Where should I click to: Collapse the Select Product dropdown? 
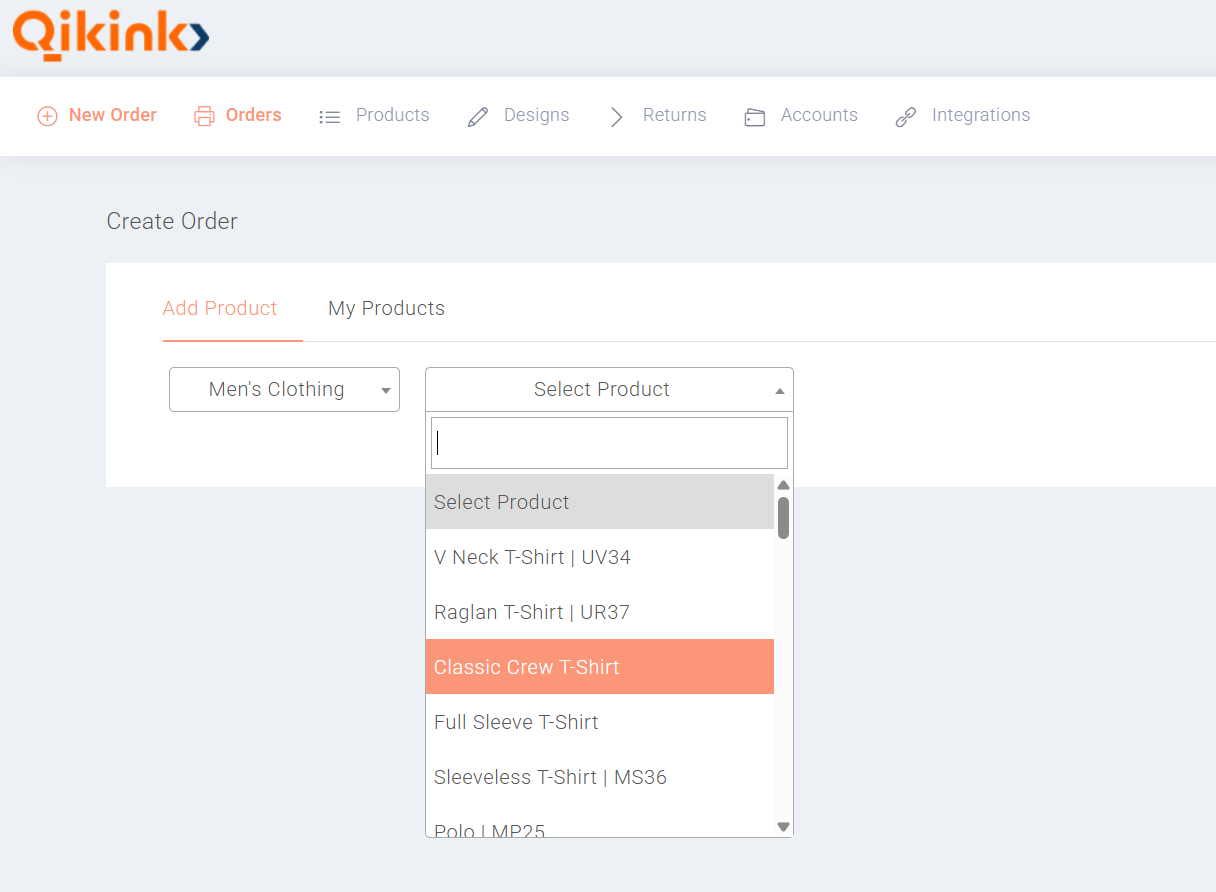click(x=609, y=389)
